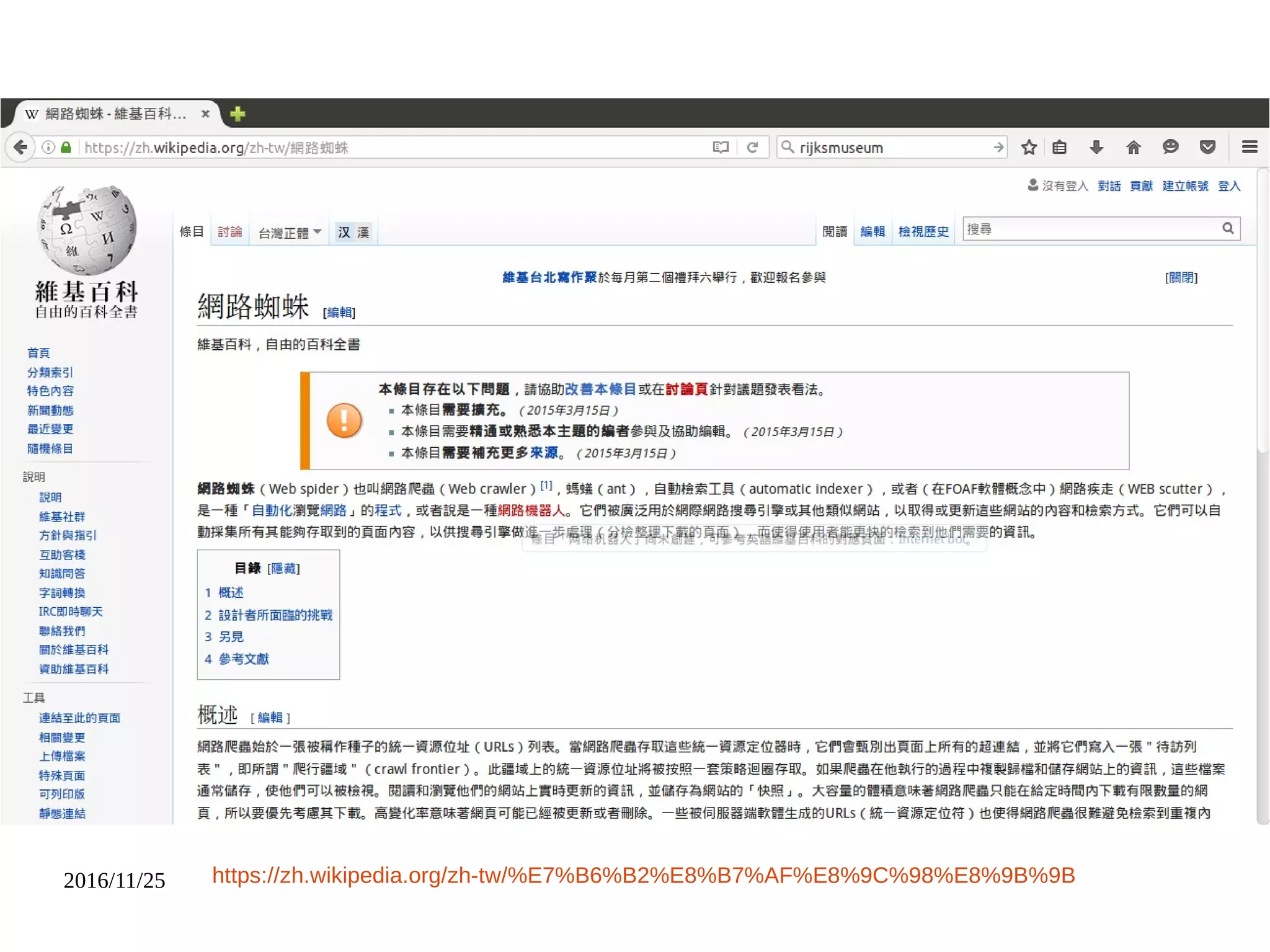This screenshot has width=1270, height=952.
Task: Click the 編輯 link beside 概述 heading
Action: tap(270, 718)
